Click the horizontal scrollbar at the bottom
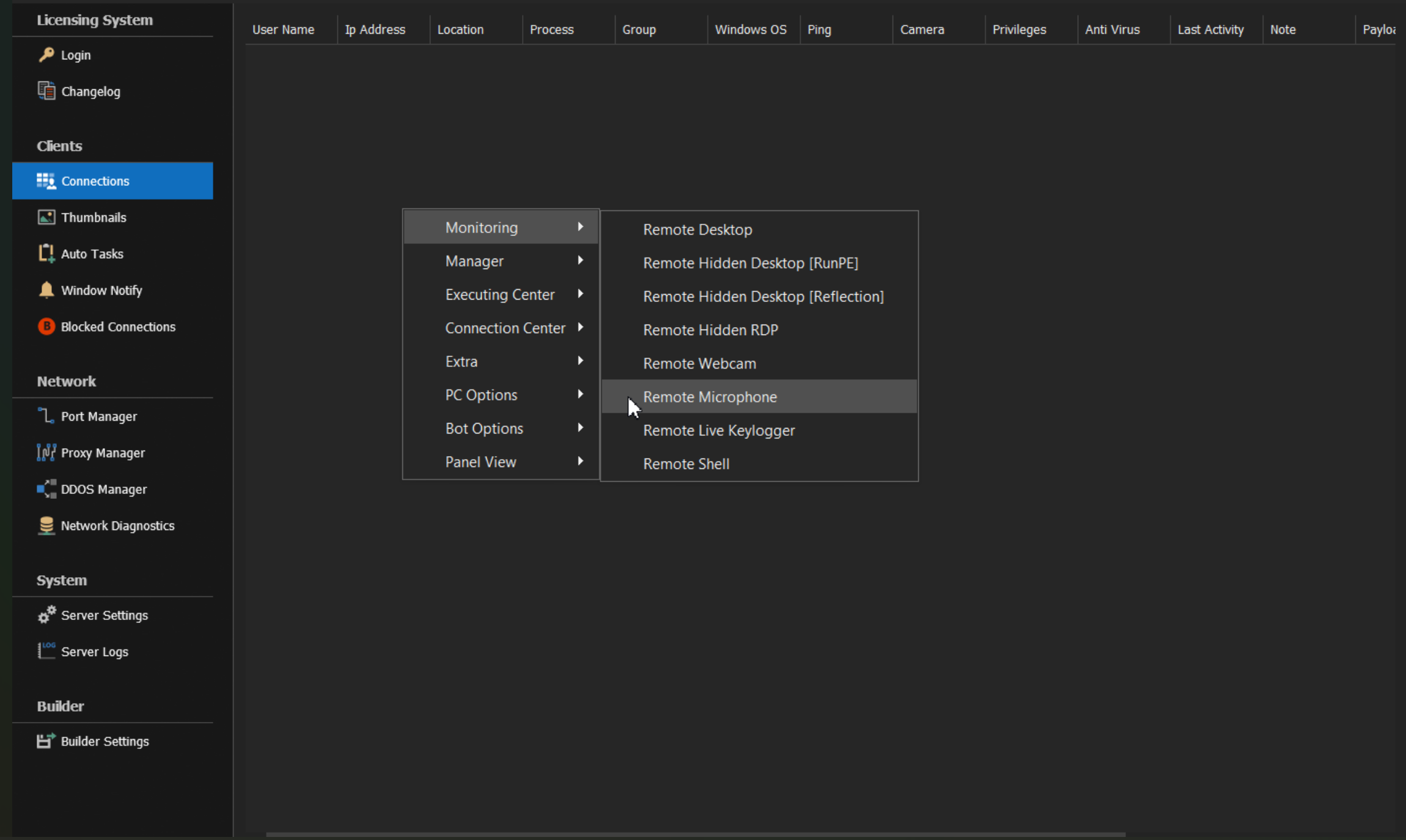The width and height of the screenshot is (1406, 840). click(696, 834)
